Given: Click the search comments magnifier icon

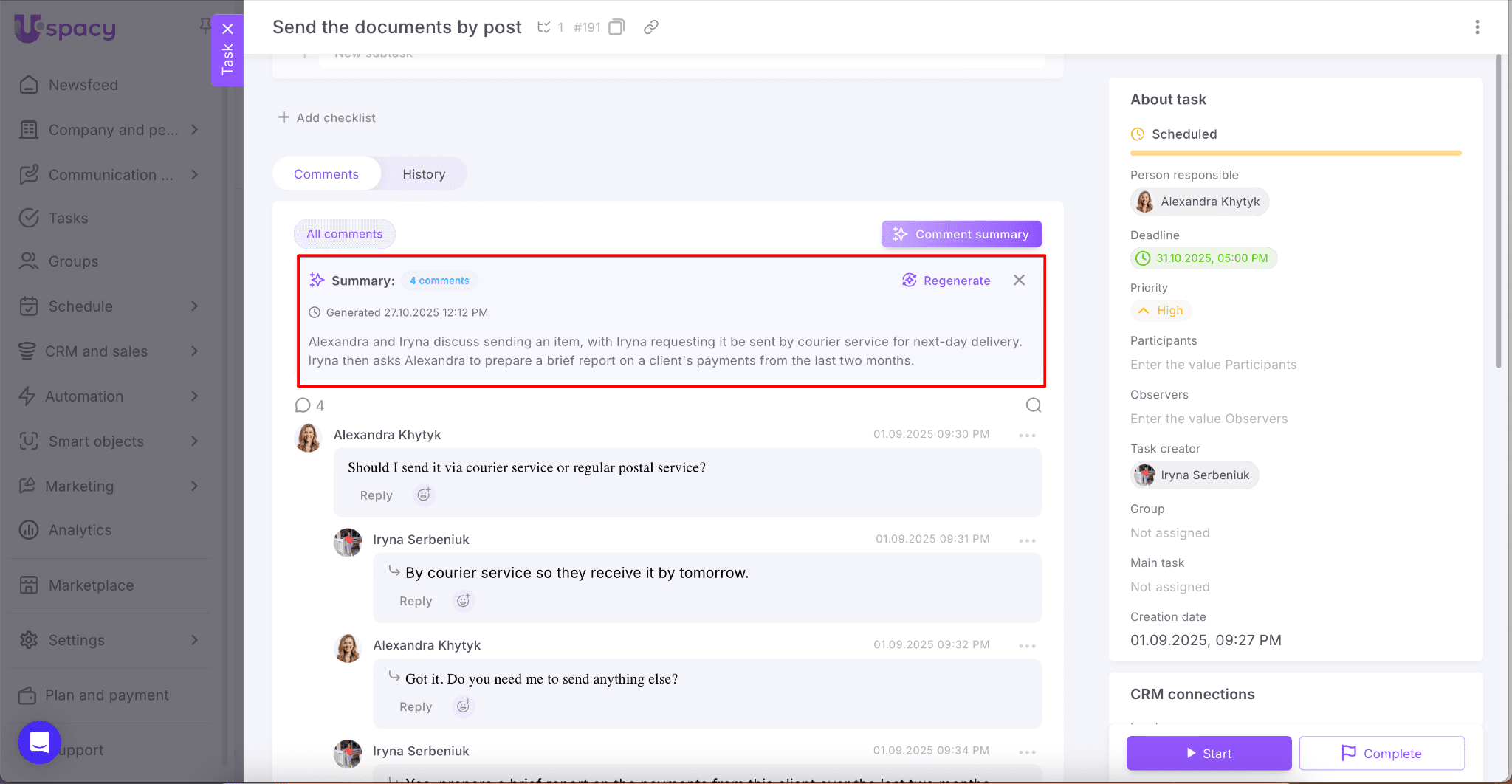Looking at the screenshot, I should (1034, 405).
